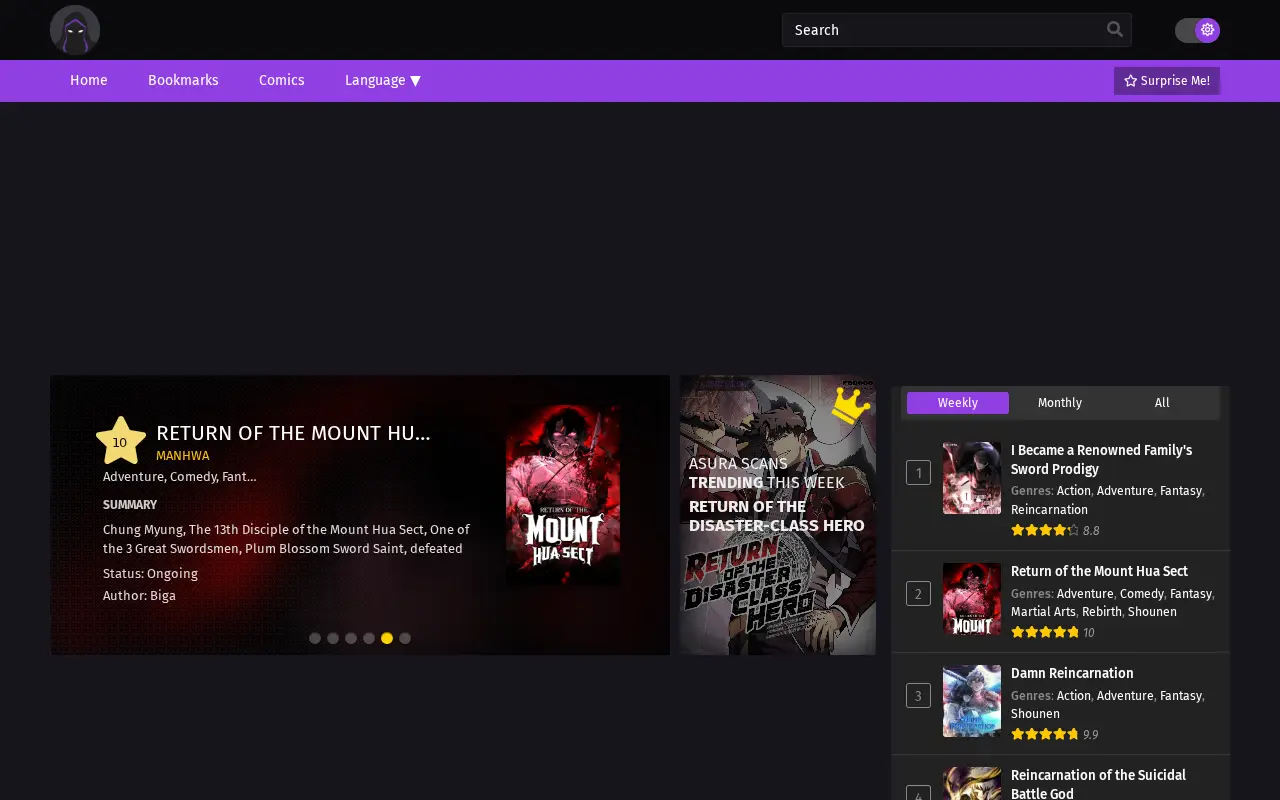Open the Damn Reincarnation title
The height and width of the screenshot is (800, 1280).
point(1072,673)
